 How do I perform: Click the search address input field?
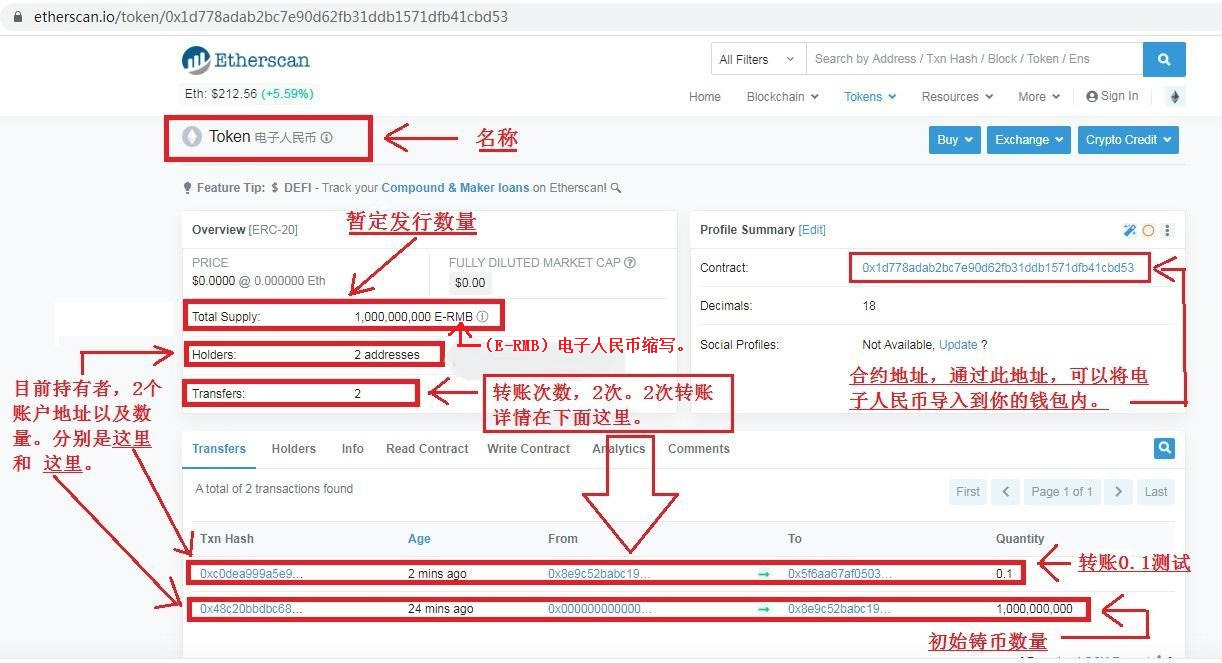pos(974,59)
